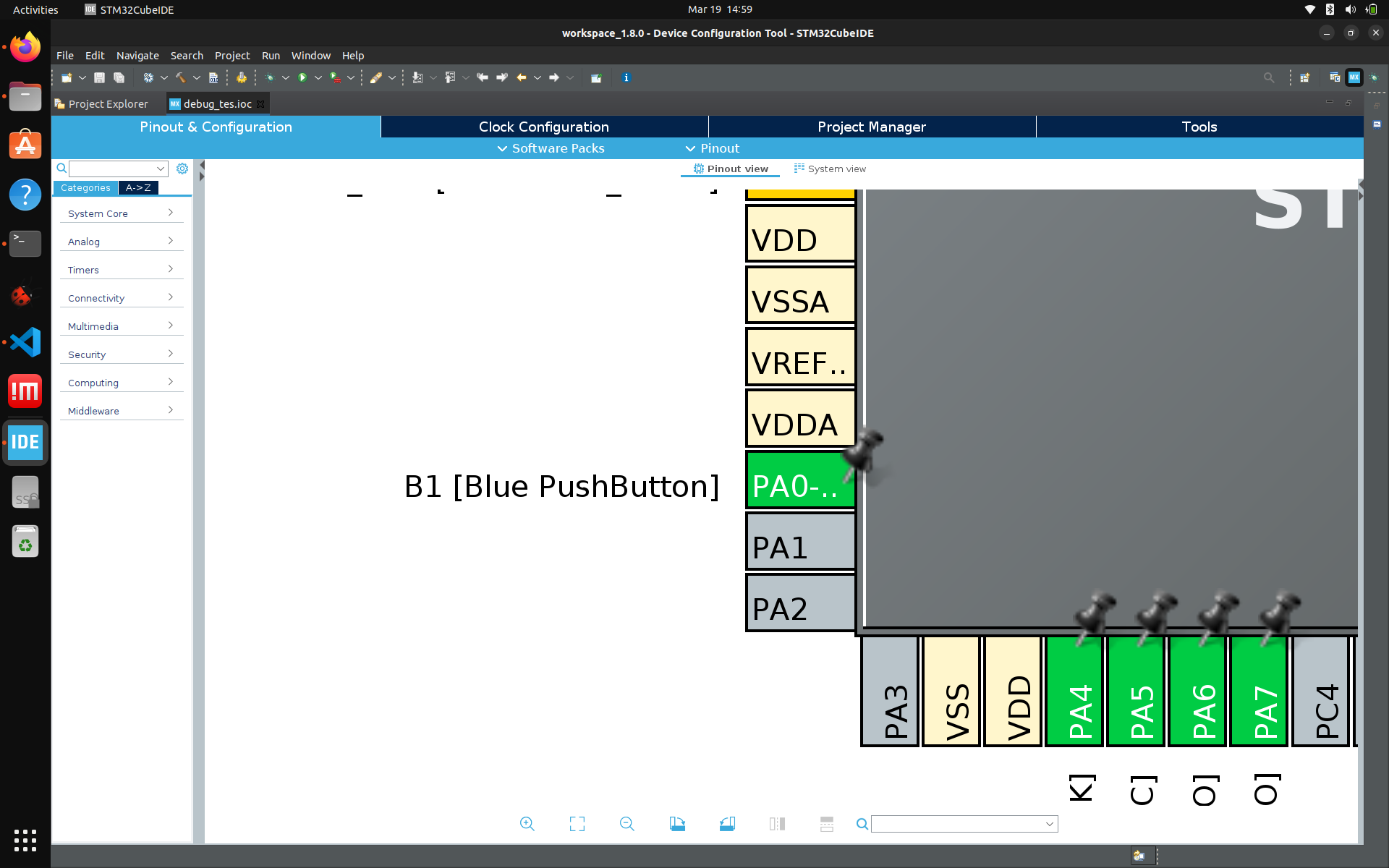This screenshot has height=868, width=1389.
Task: Click the PA1 pin on chip
Action: 801,542
